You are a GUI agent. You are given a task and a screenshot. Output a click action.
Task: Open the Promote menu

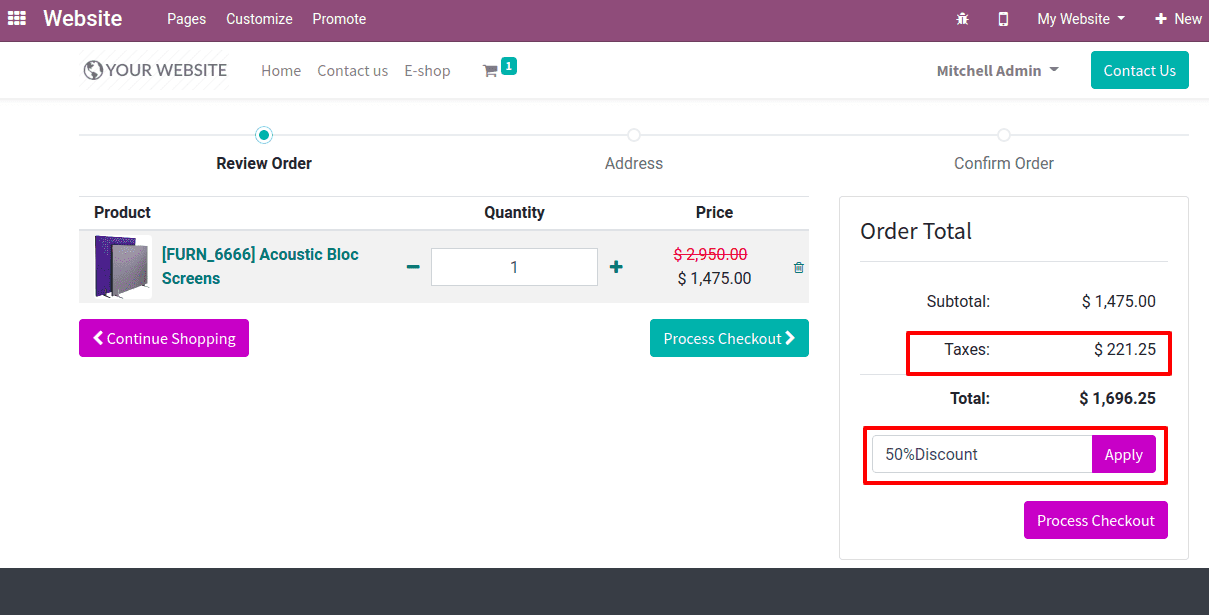coord(339,19)
